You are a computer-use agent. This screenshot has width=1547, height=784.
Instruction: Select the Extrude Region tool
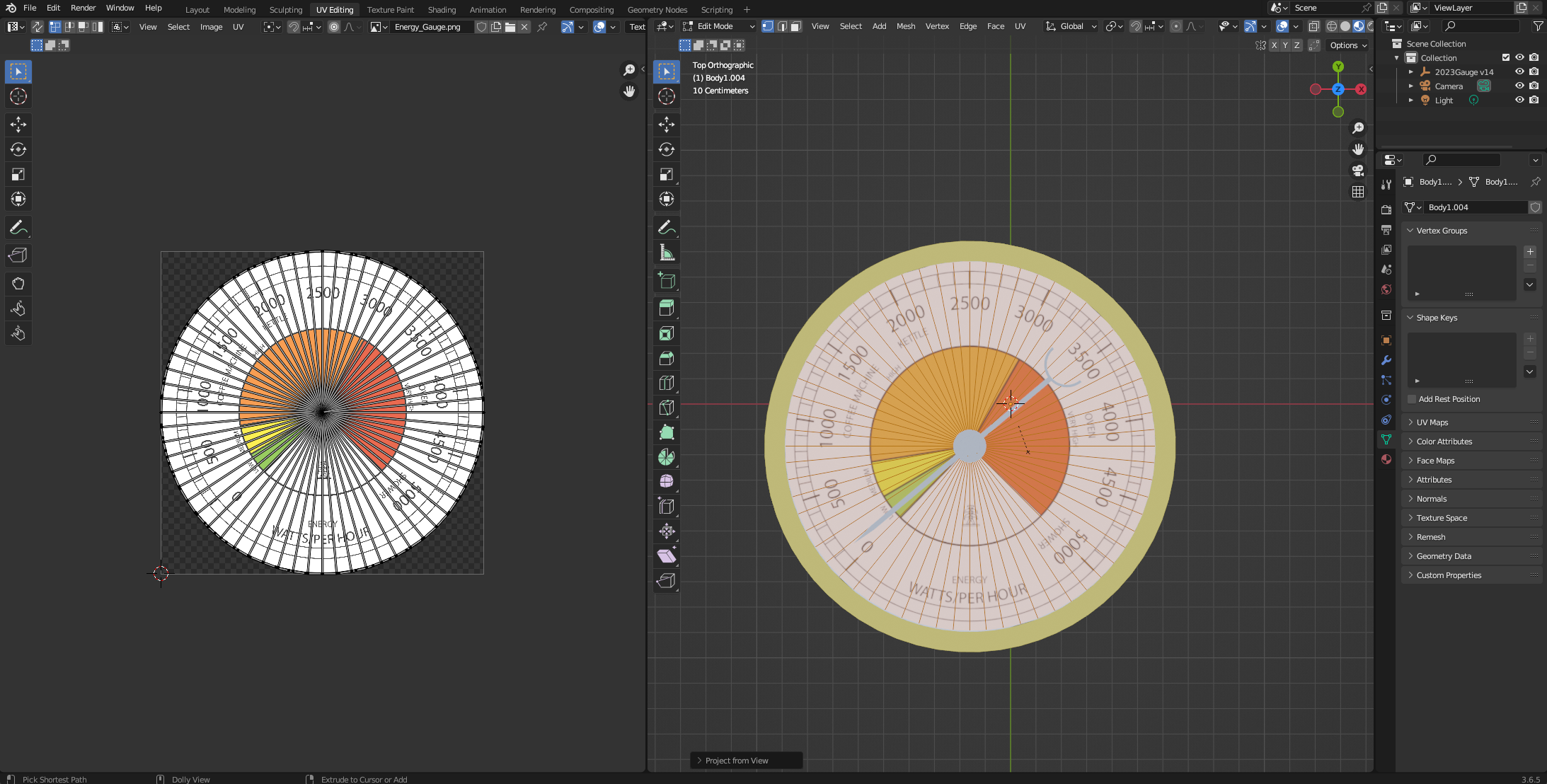pos(666,308)
